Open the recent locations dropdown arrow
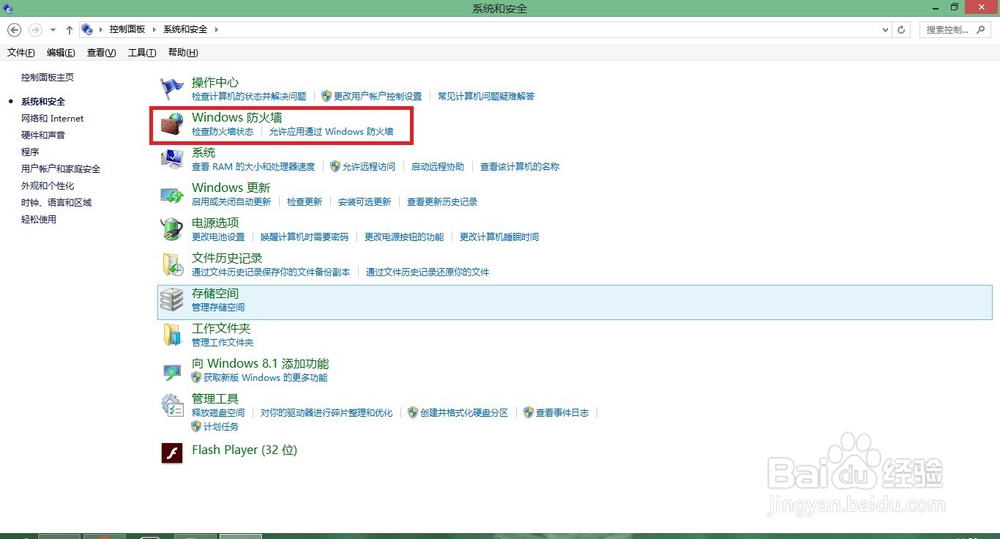The width and height of the screenshot is (1000, 539). click(x=53, y=29)
